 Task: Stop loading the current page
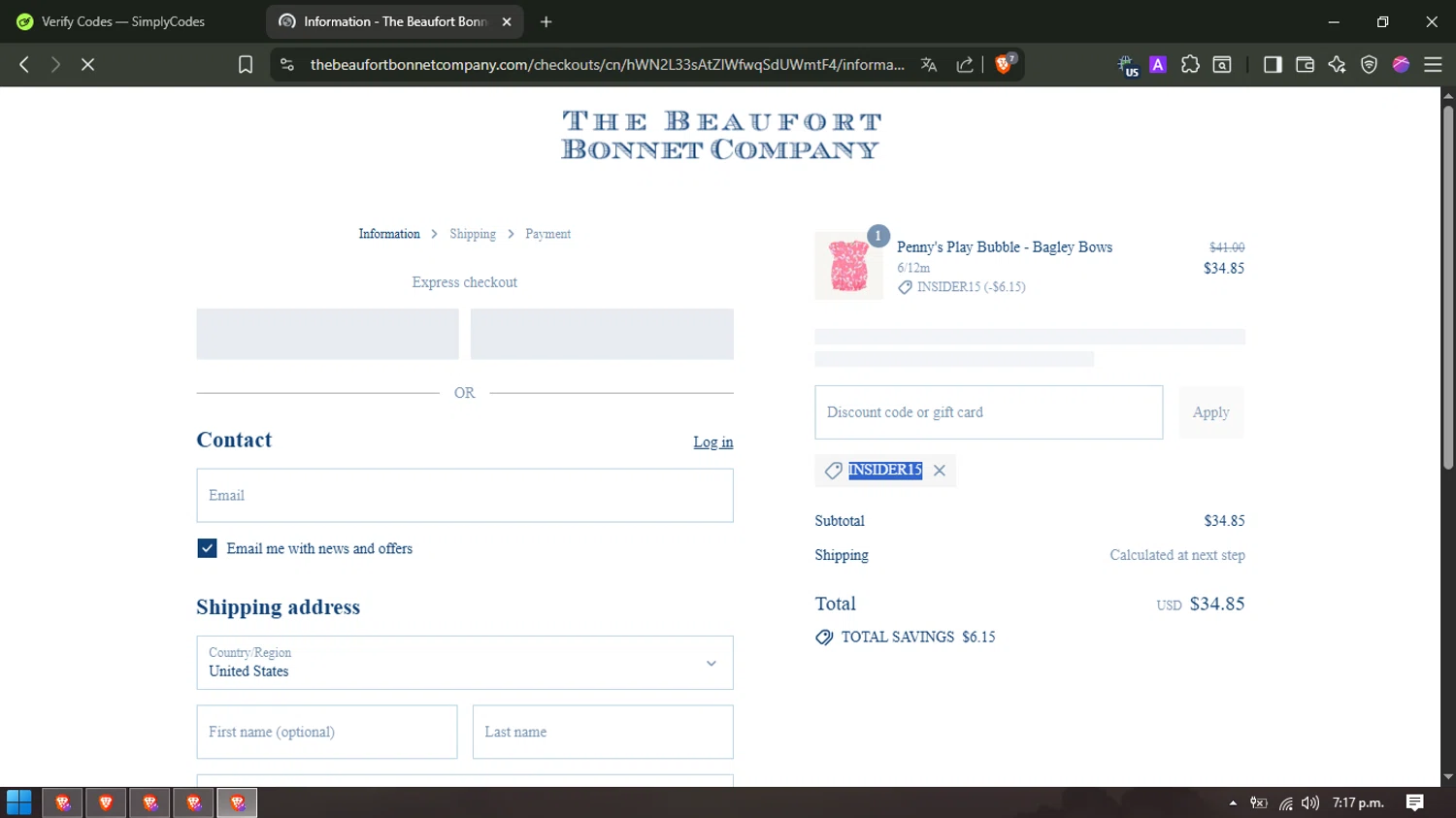87,64
